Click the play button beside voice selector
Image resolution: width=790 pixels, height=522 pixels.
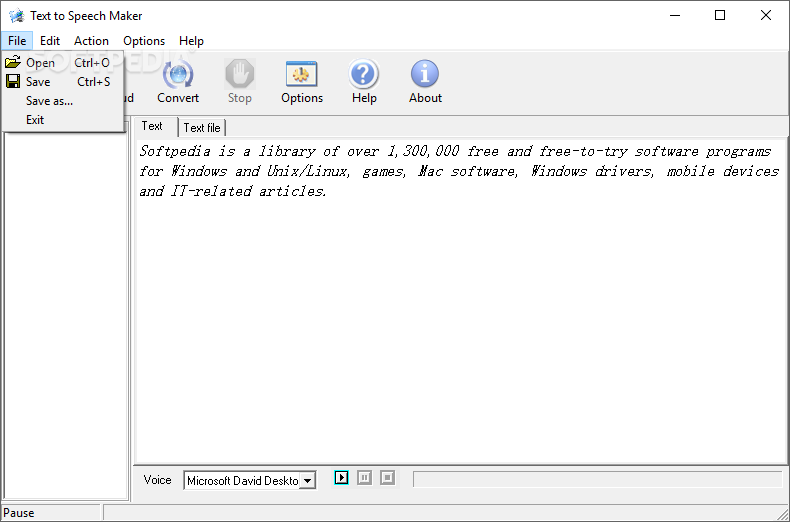(x=341, y=477)
